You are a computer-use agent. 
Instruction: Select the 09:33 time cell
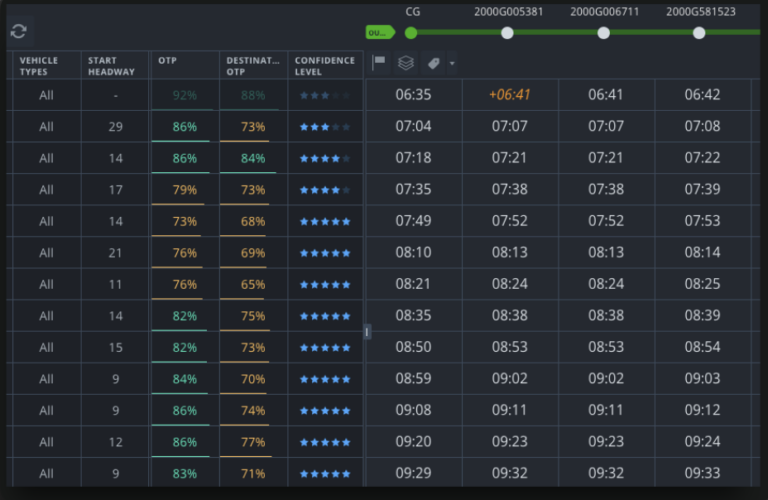point(702,473)
